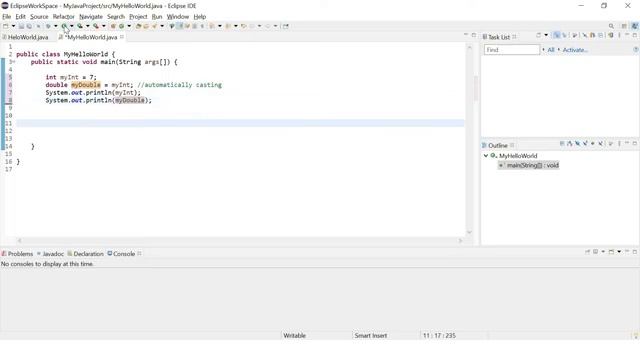Click the Task List help question icon

pos(636,49)
